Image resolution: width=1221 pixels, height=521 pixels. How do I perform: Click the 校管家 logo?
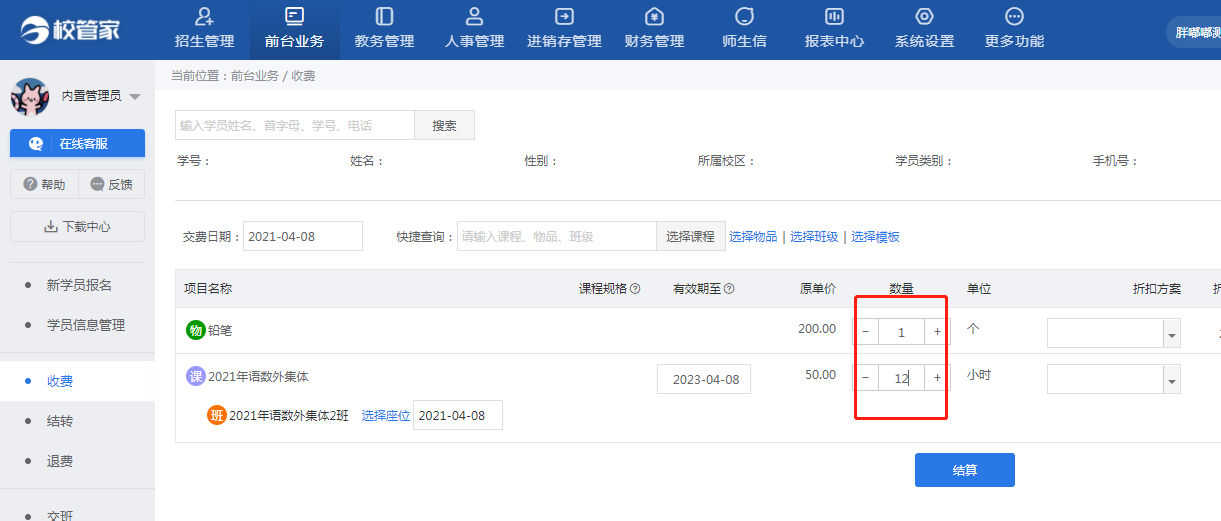(x=70, y=29)
